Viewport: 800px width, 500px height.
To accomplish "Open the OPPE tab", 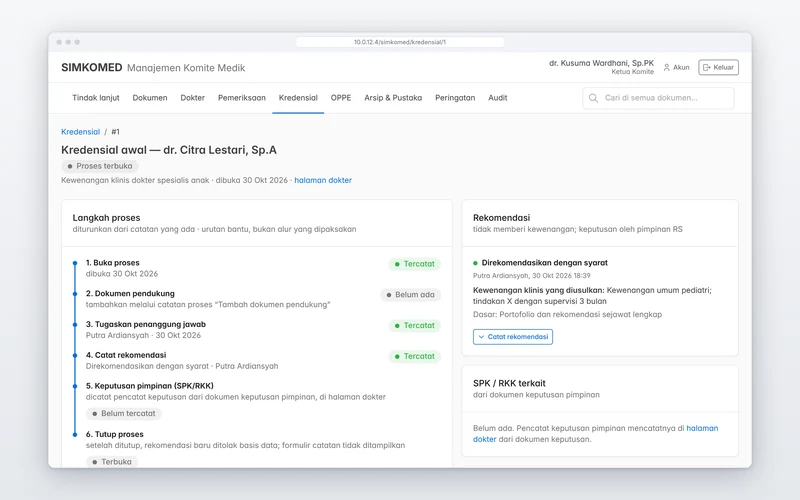I will [x=341, y=98].
